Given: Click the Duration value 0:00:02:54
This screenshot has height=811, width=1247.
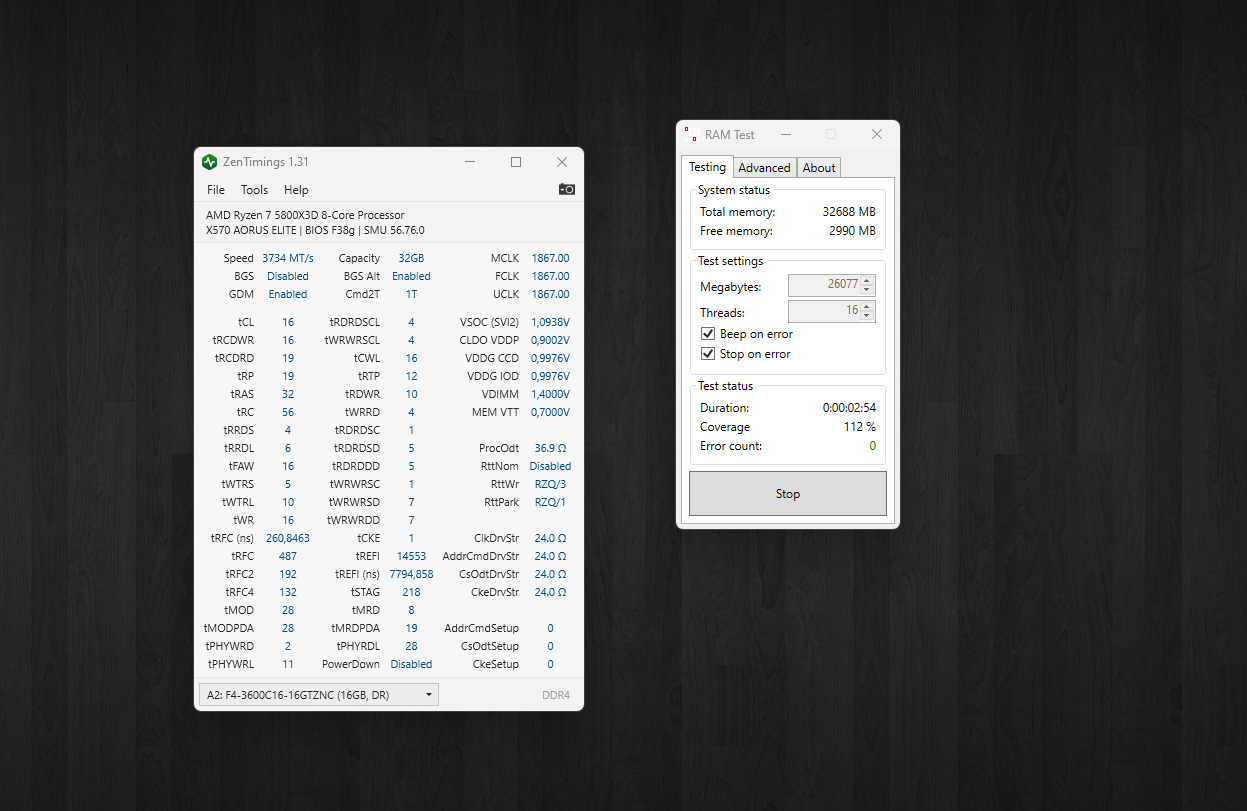Looking at the screenshot, I should [x=849, y=408].
